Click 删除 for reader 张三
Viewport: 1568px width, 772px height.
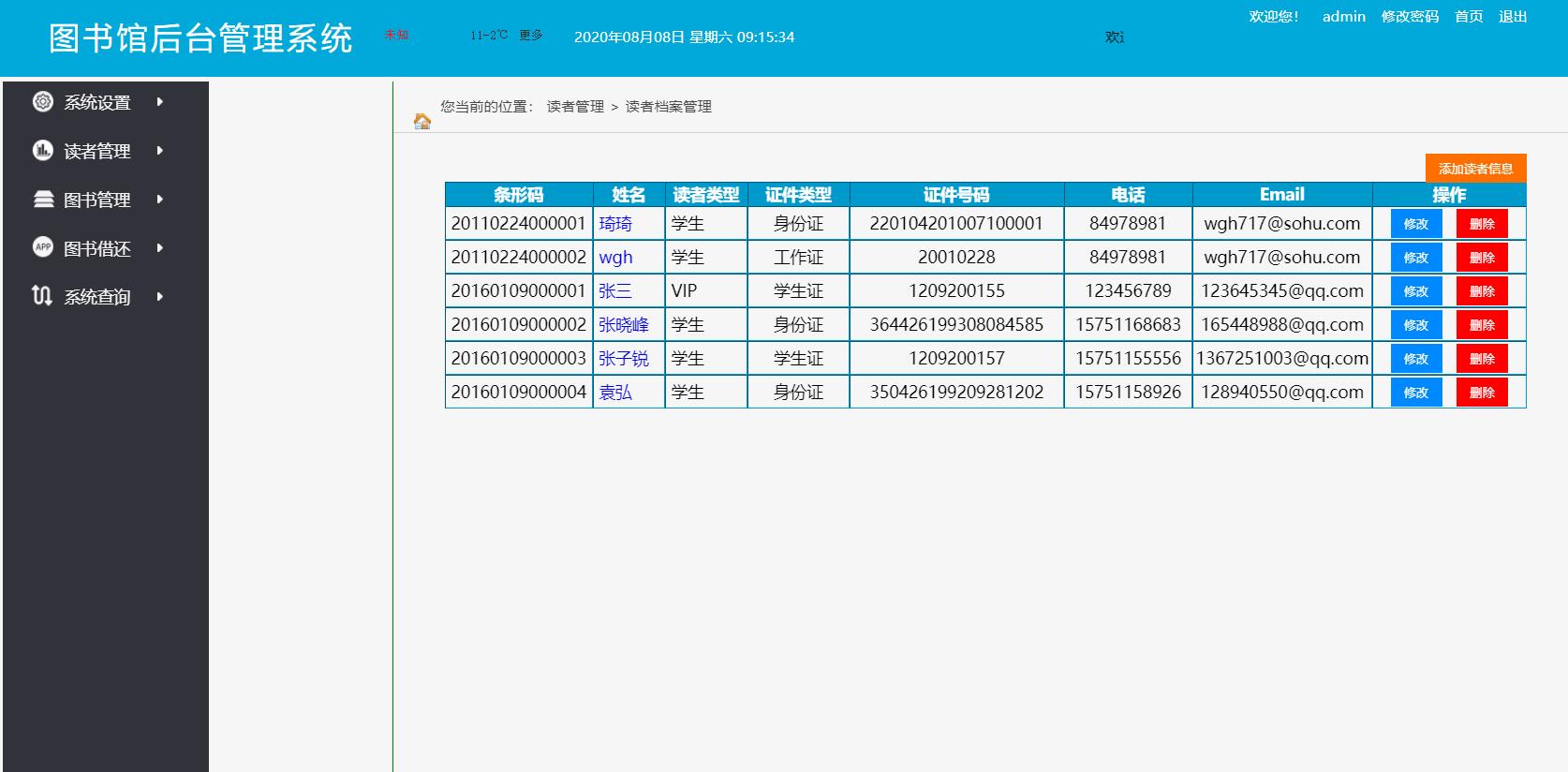[1482, 291]
